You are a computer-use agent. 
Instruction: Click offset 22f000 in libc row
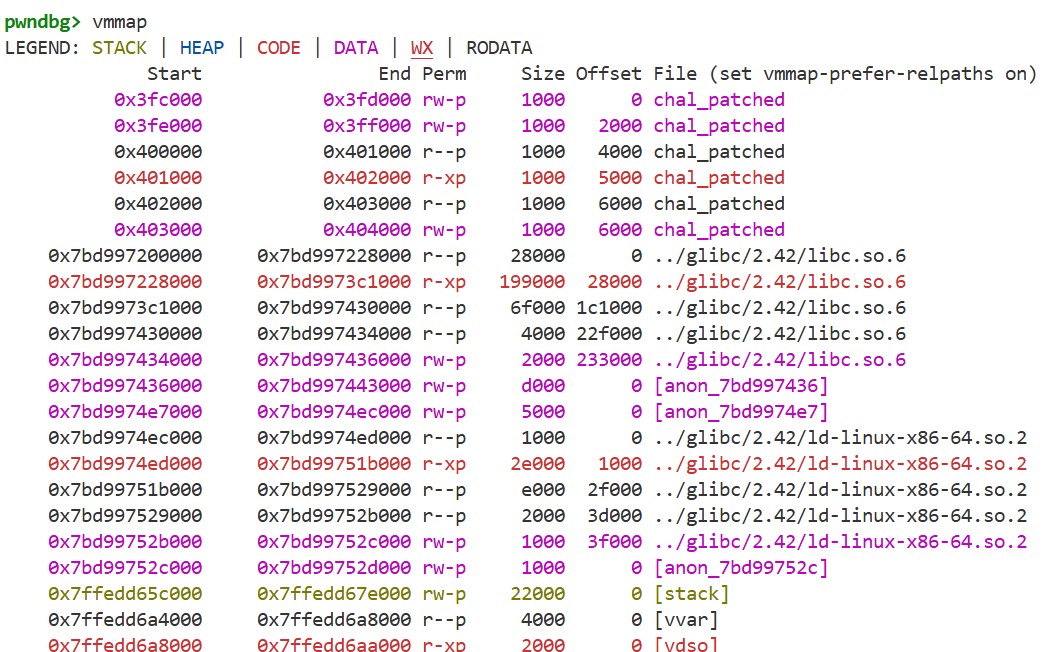tap(608, 334)
